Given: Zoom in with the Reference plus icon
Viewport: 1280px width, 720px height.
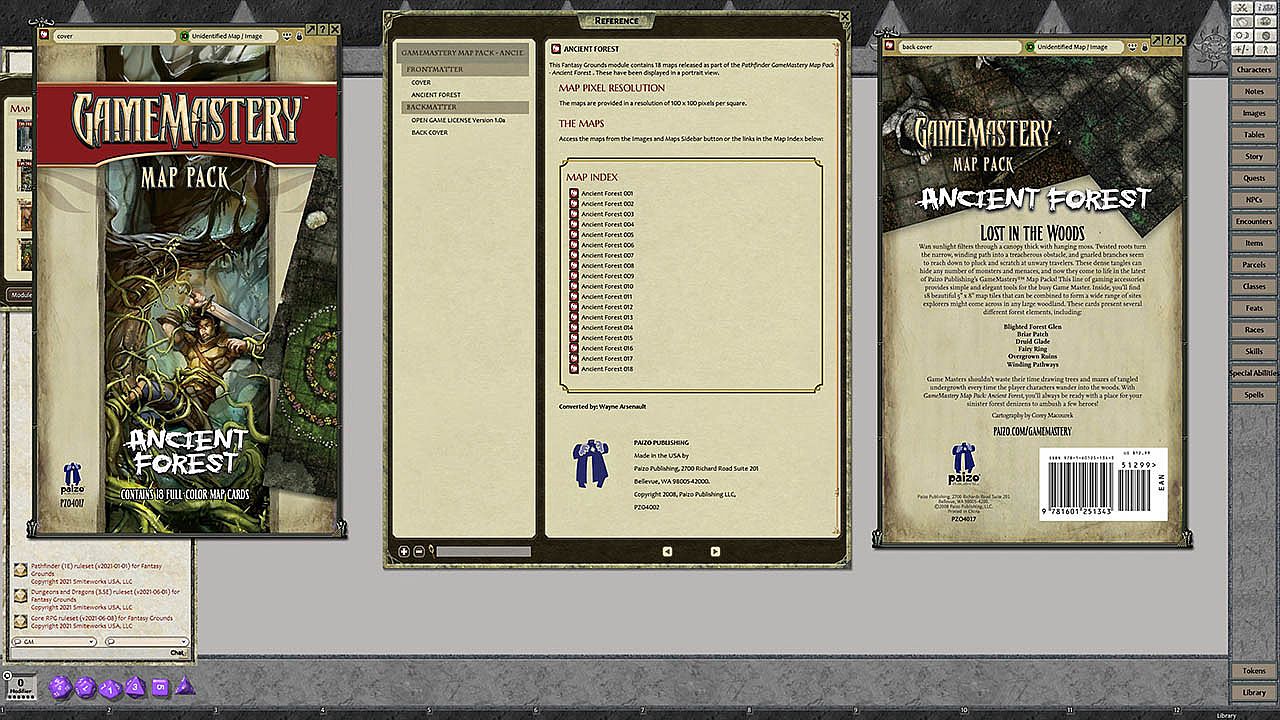Looking at the screenshot, I should pos(404,551).
